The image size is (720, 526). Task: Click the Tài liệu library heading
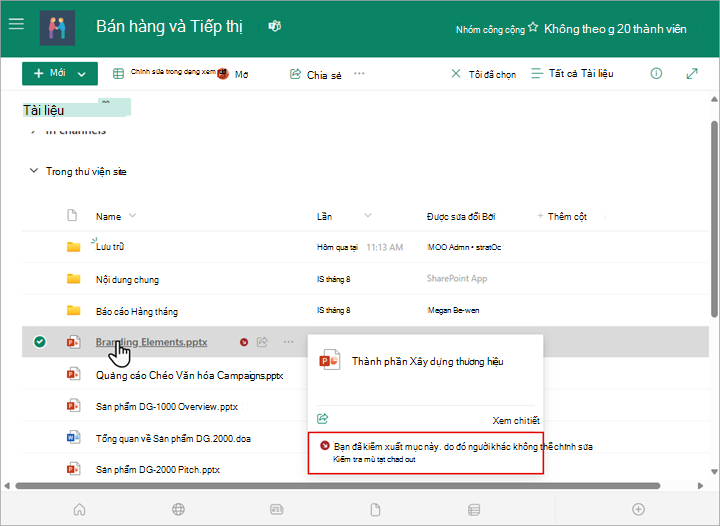(x=44, y=110)
